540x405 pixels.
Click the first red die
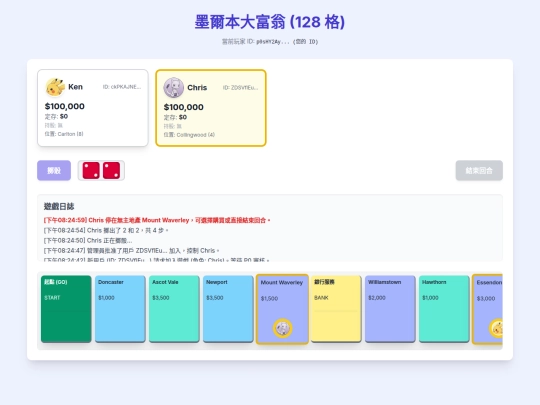[x=91, y=170]
